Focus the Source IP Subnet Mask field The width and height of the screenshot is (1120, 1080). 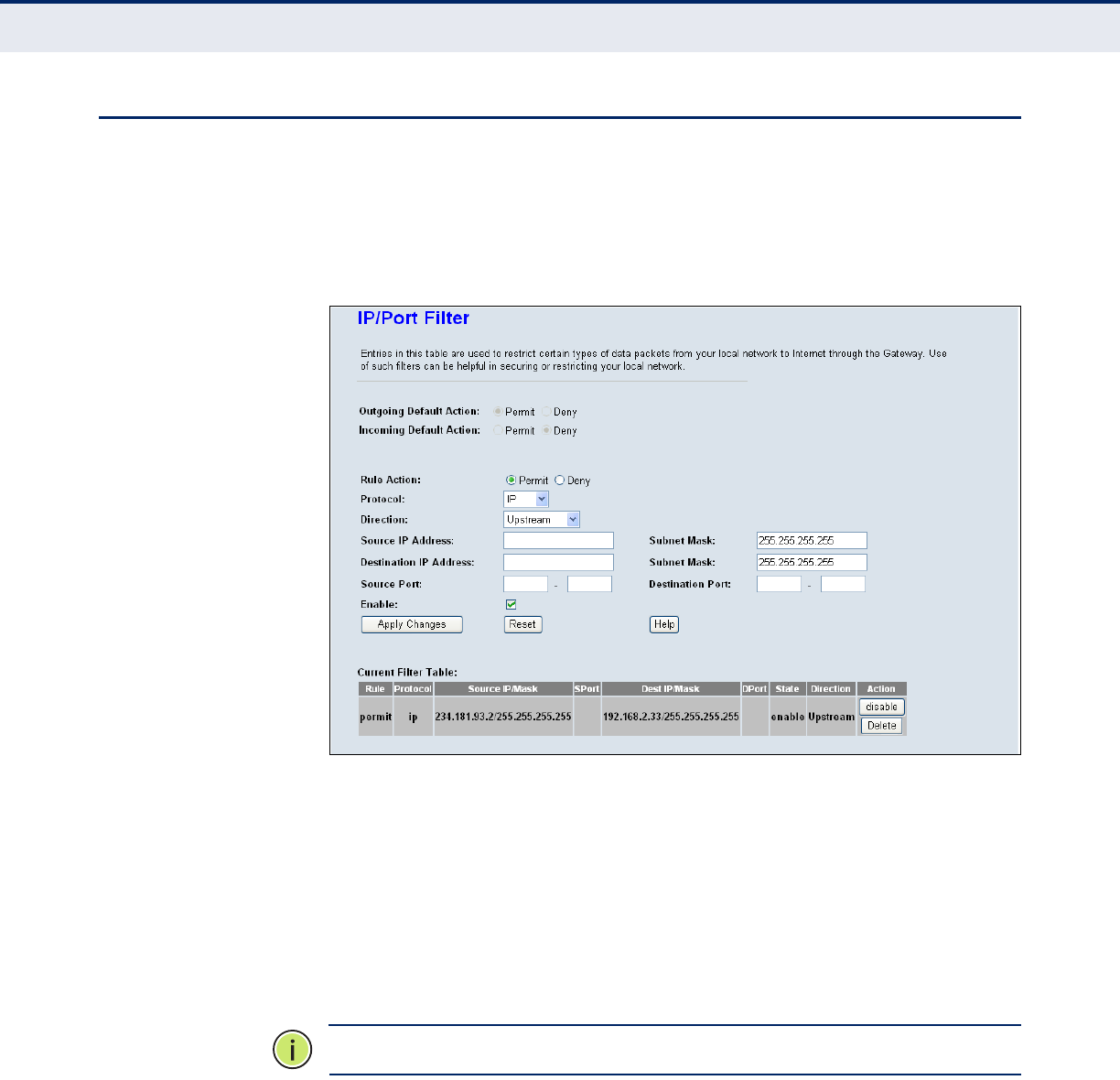[x=812, y=541]
